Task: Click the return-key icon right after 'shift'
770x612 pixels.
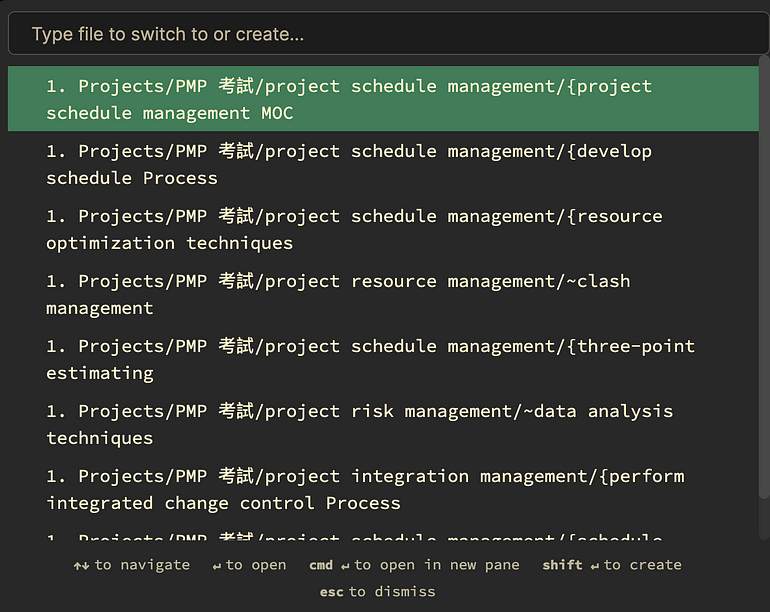Action: (x=594, y=566)
